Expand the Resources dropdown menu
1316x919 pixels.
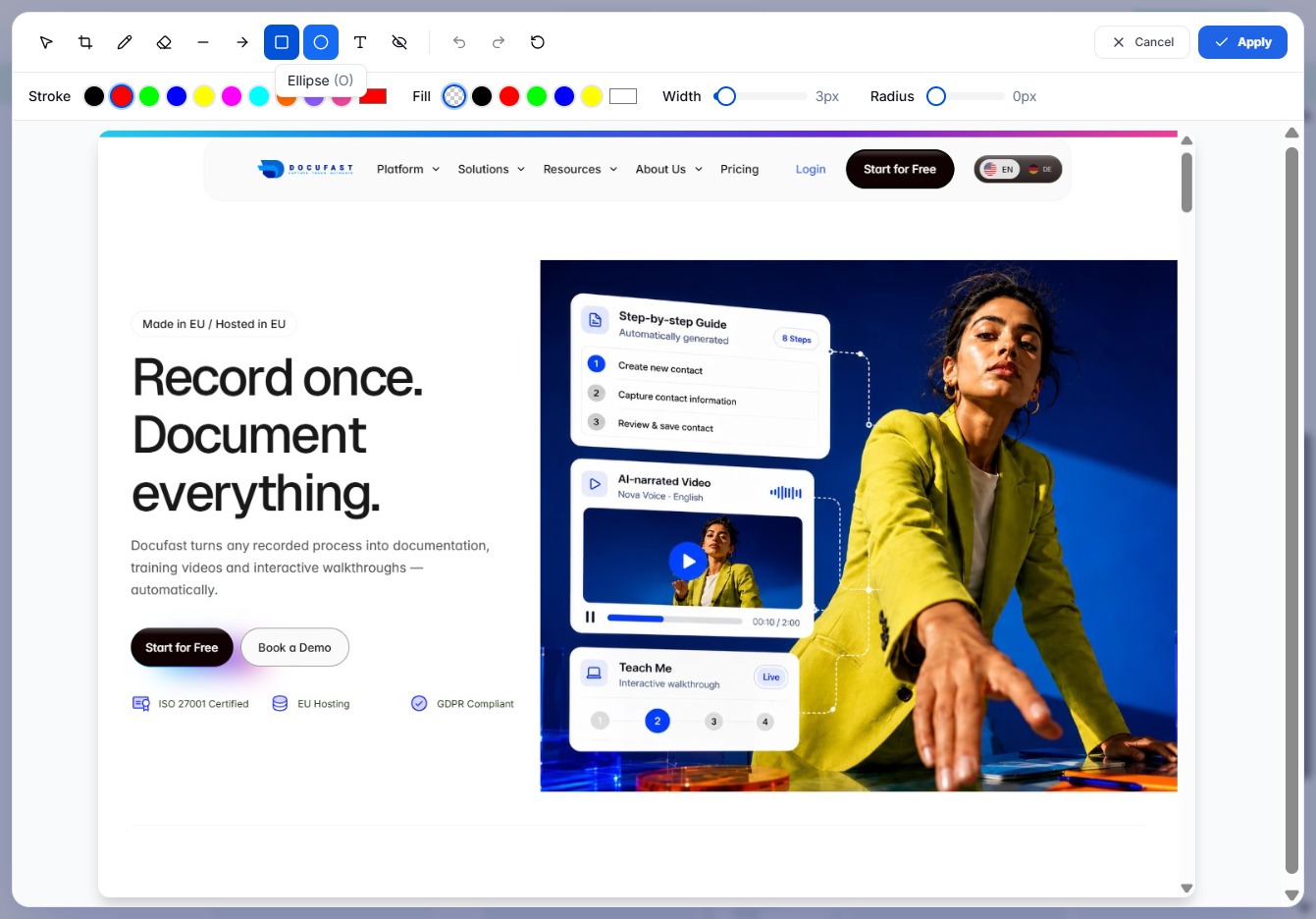click(x=580, y=169)
